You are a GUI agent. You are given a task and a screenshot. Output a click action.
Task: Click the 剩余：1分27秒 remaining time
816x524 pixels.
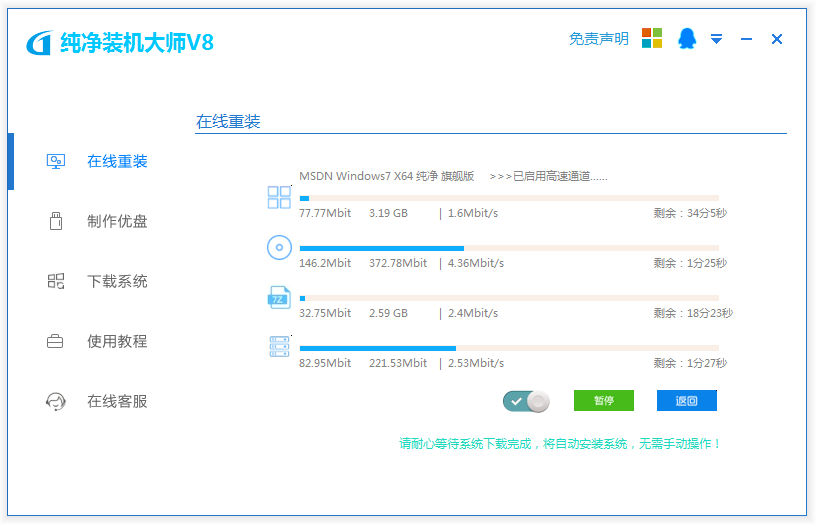(x=691, y=363)
